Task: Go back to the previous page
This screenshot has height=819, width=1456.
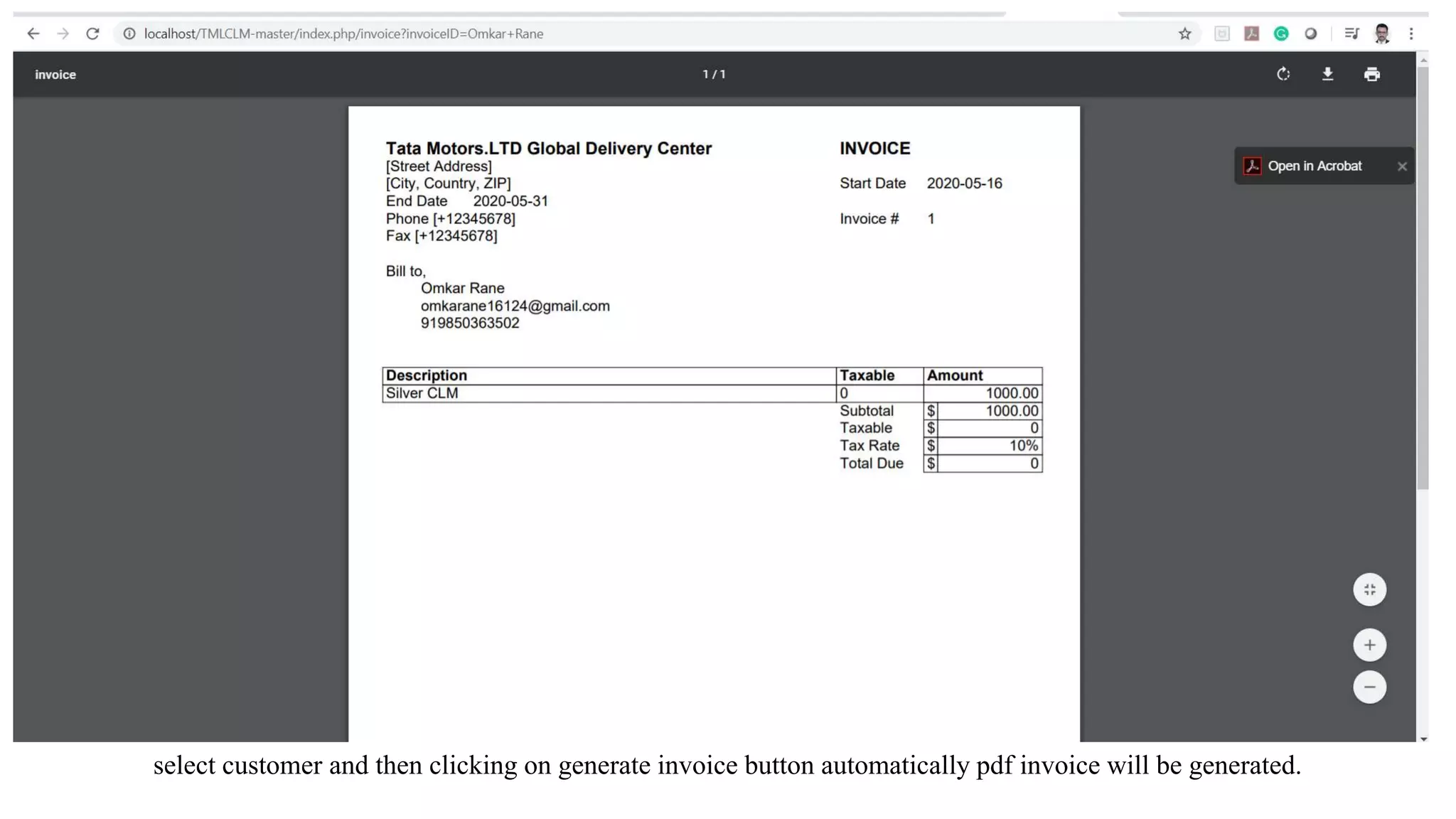Action: (x=33, y=33)
